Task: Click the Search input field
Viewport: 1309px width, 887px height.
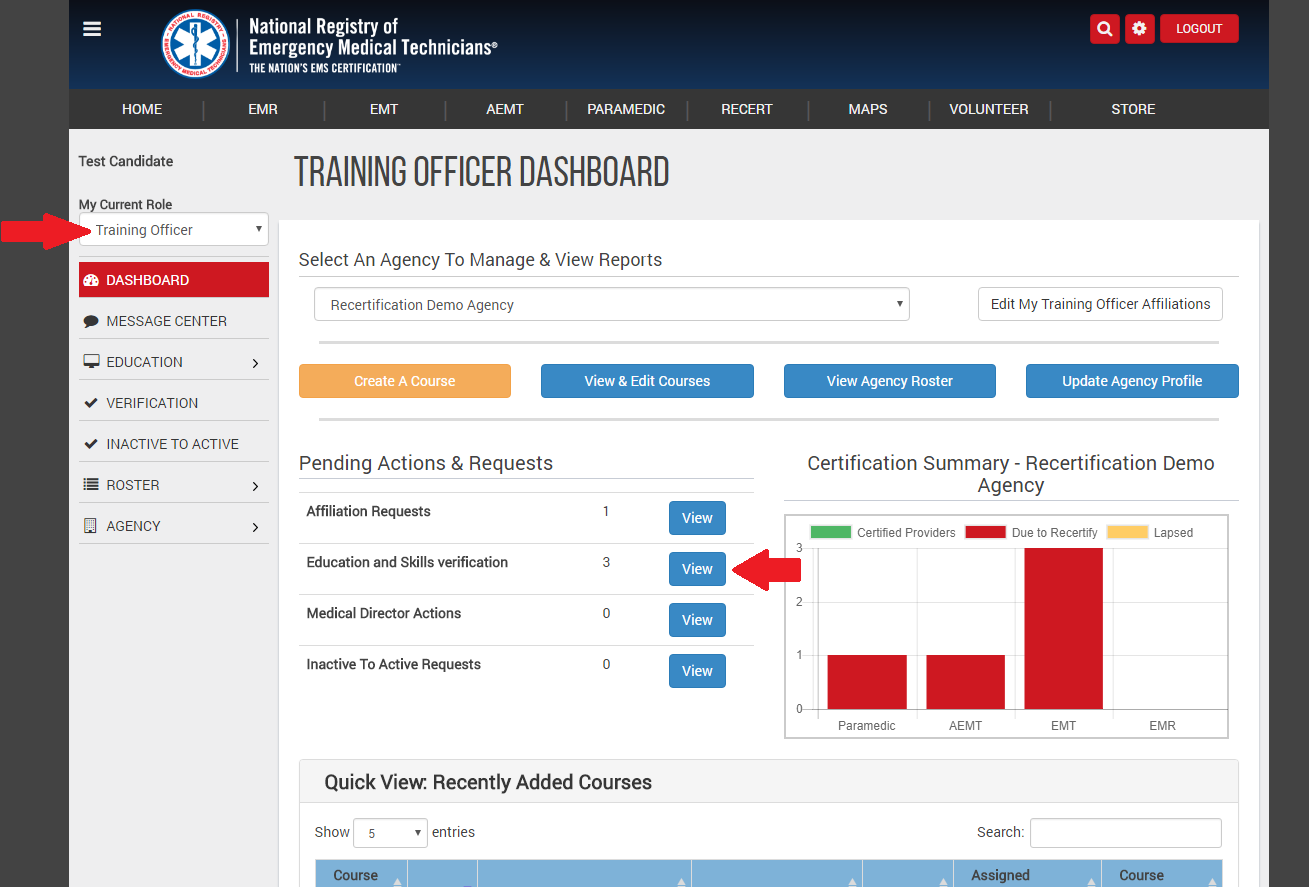Action: click(x=1126, y=833)
